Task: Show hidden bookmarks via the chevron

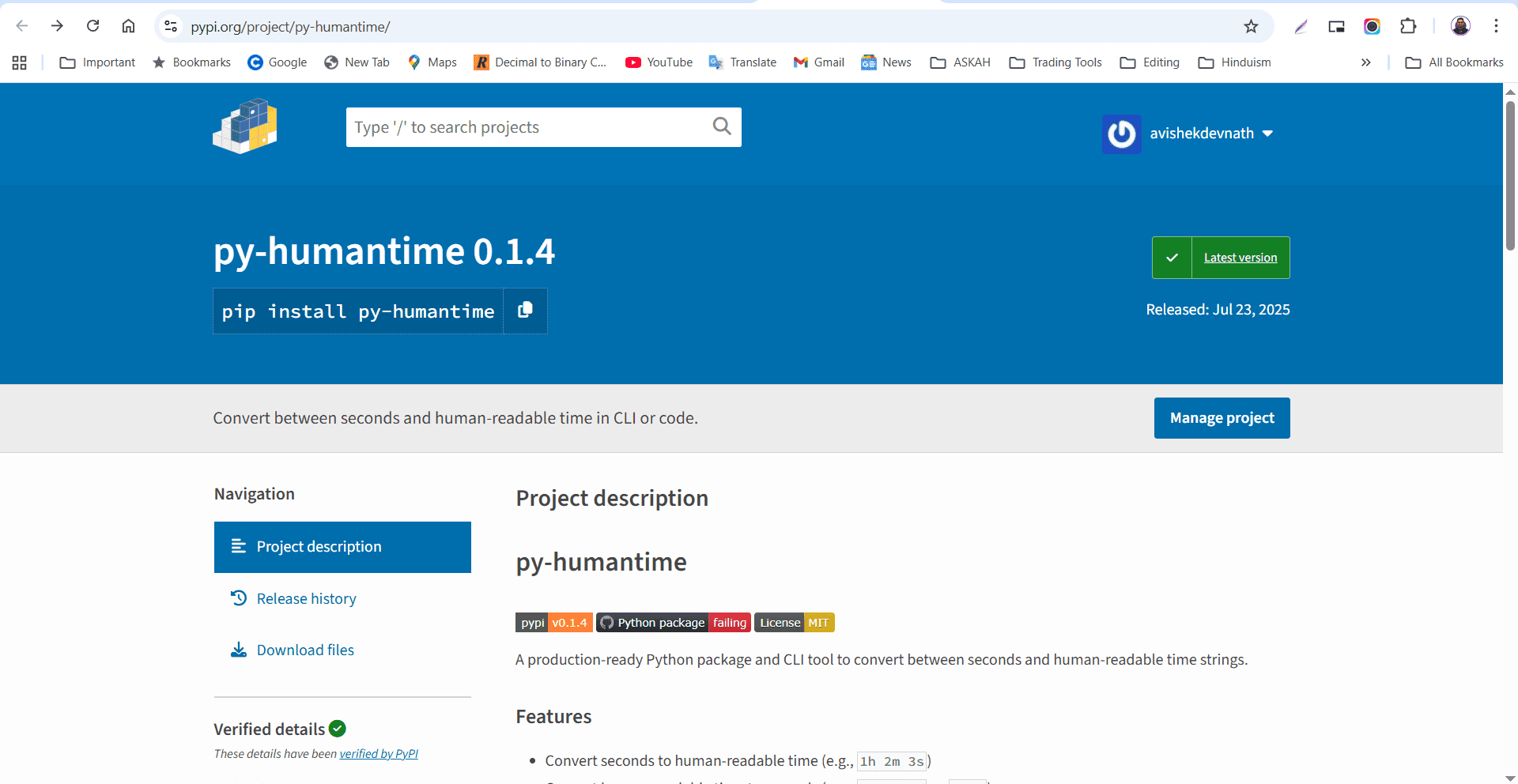Action: click(x=1365, y=62)
